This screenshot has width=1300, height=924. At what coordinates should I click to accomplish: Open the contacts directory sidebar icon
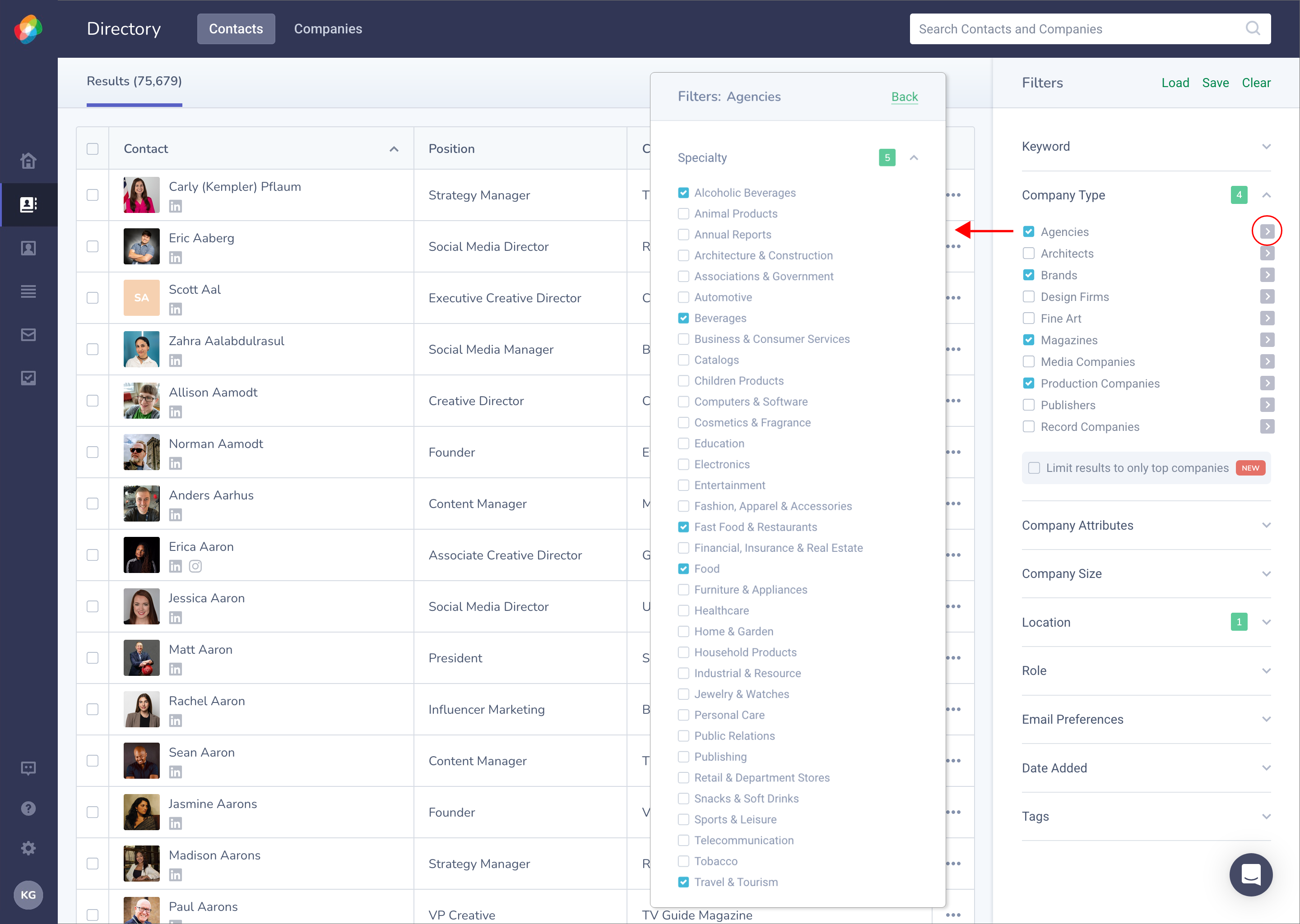click(28, 204)
